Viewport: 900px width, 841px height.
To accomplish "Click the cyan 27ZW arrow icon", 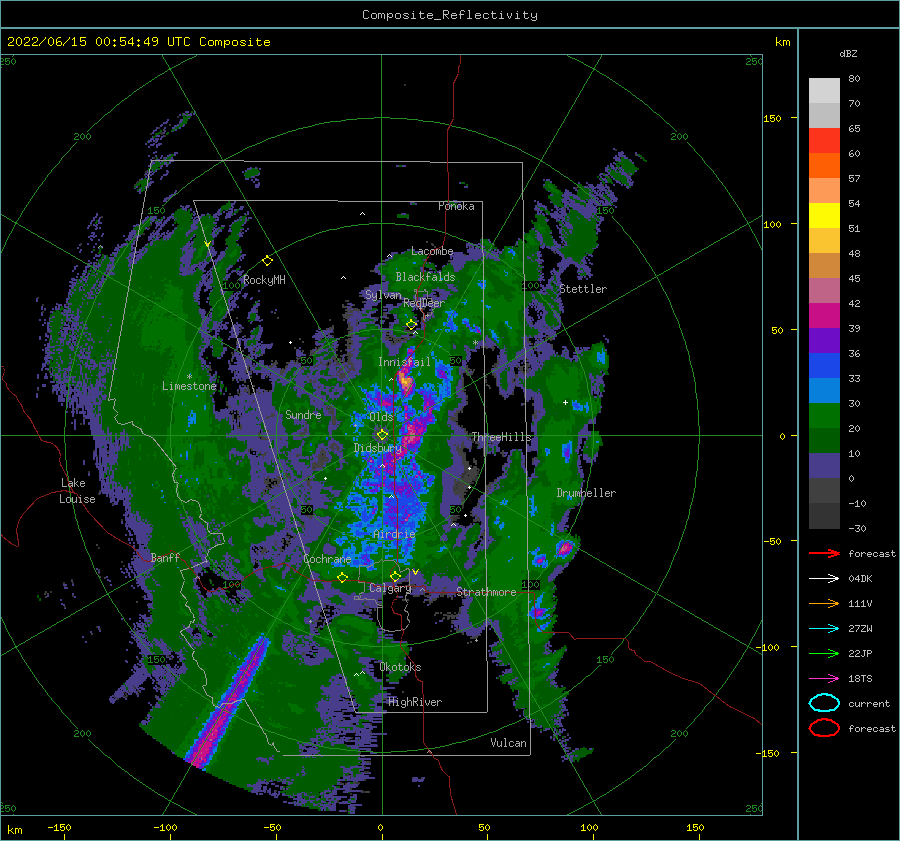I will [824, 629].
